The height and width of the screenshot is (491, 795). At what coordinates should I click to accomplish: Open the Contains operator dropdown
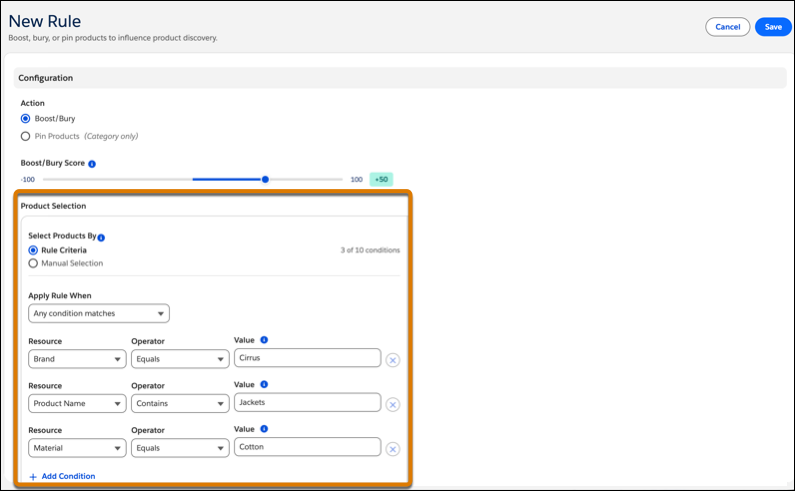pos(180,404)
